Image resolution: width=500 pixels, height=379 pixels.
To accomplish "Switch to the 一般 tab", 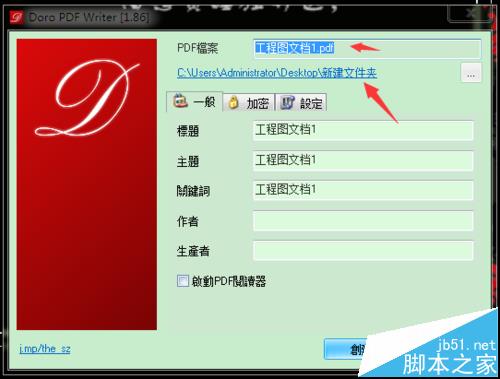I will click(194, 101).
